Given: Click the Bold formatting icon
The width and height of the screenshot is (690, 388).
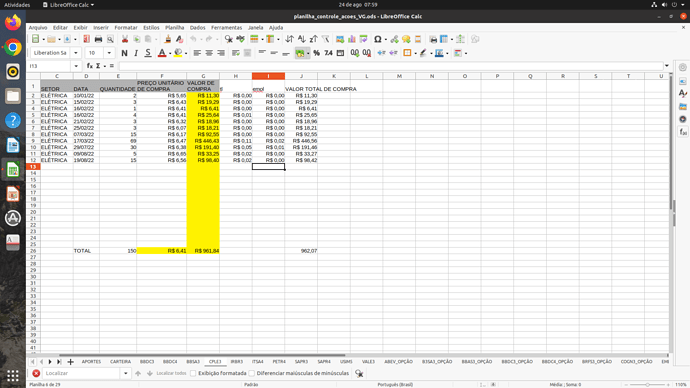Looking at the screenshot, I should 124,53.
